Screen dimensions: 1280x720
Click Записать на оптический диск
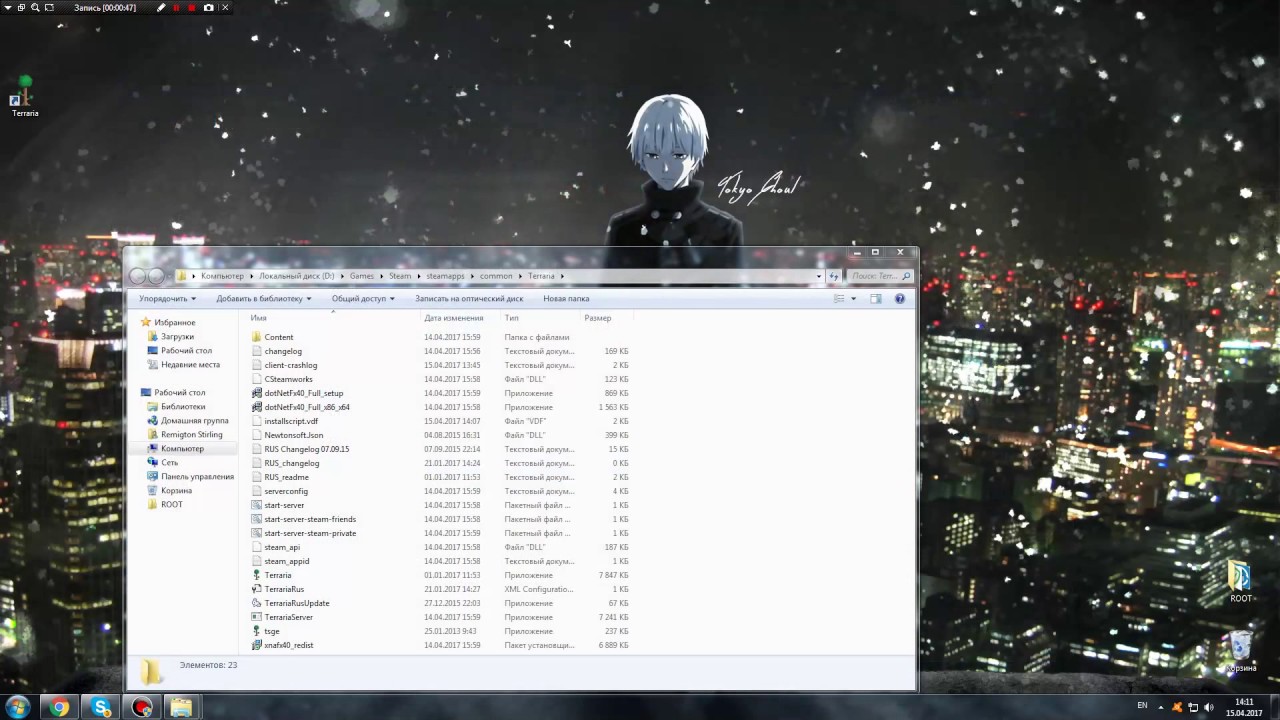click(469, 298)
